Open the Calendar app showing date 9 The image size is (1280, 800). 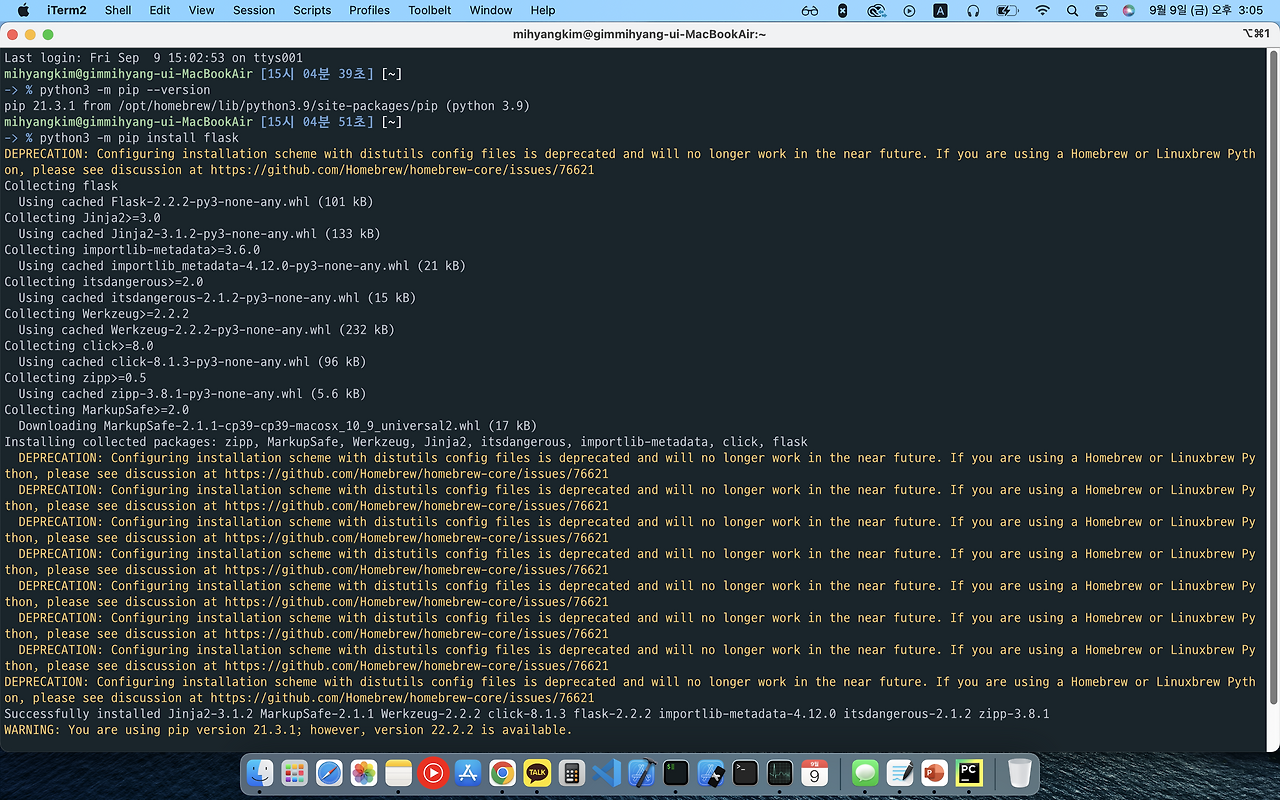point(814,773)
